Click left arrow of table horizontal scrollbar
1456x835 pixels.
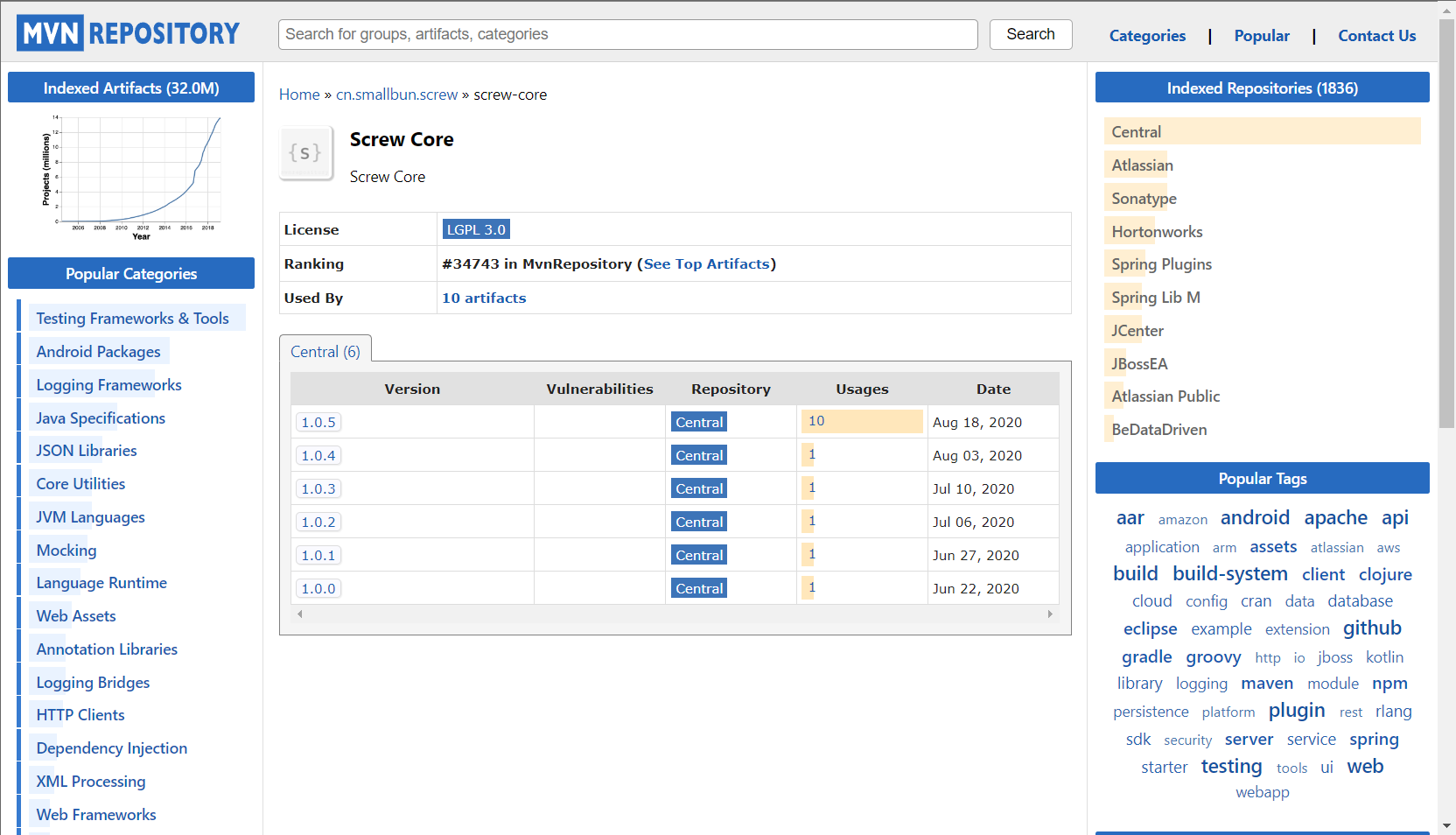300,614
